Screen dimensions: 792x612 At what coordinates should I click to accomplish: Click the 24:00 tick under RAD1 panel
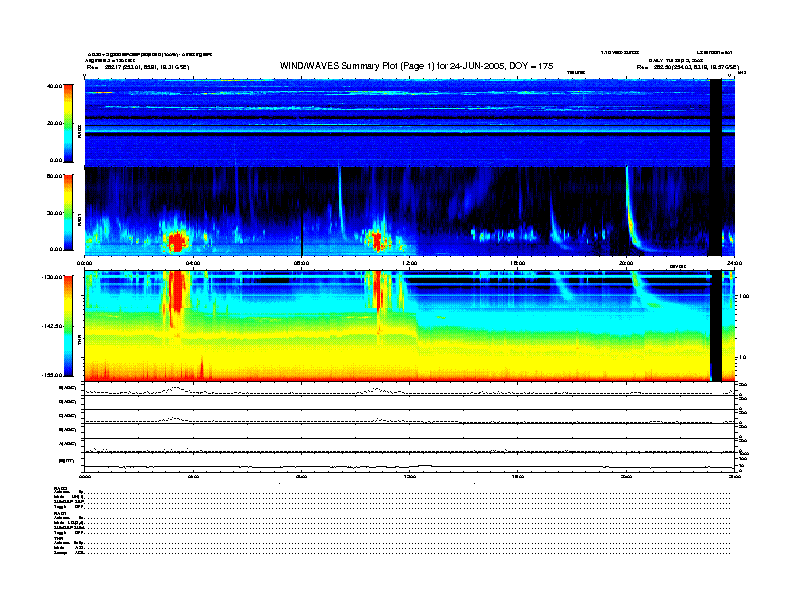pos(734,263)
